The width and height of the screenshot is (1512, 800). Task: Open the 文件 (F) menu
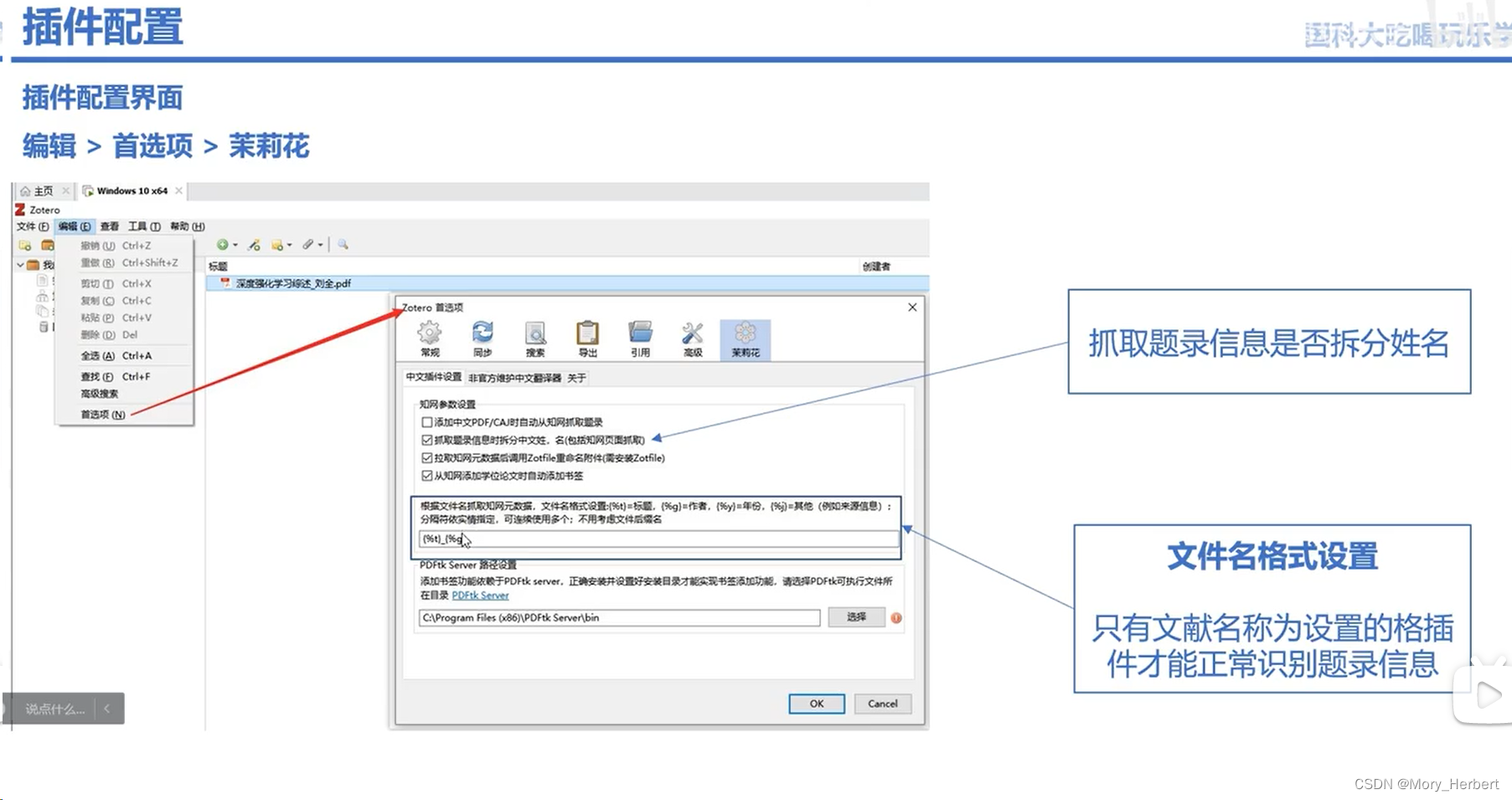click(x=33, y=226)
